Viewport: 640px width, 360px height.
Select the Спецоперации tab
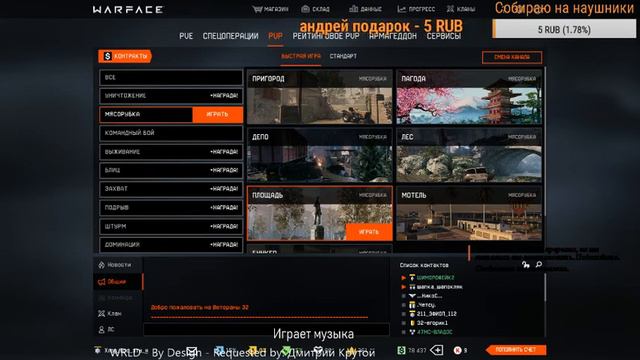(231, 36)
